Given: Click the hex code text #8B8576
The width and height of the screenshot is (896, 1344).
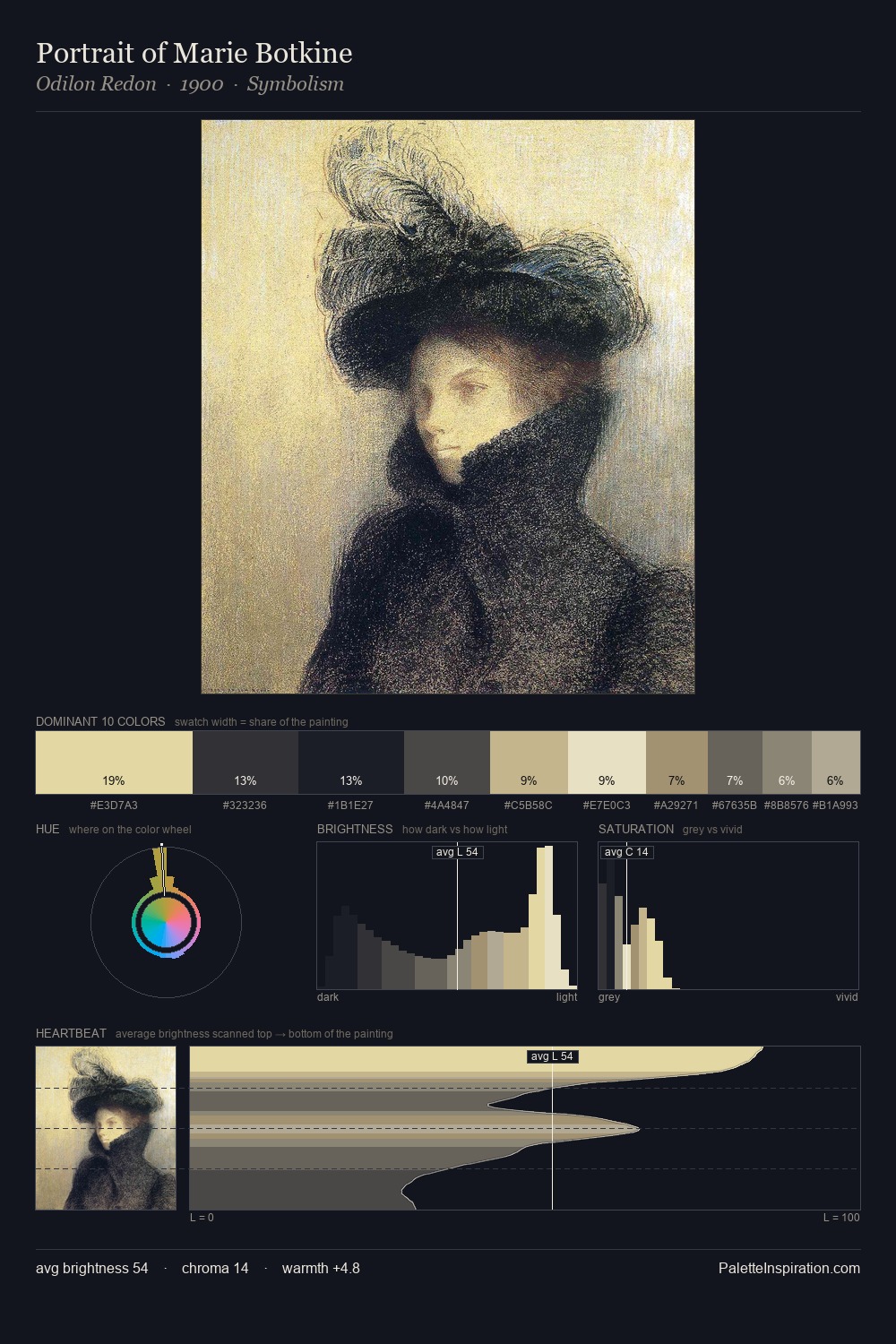Looking at the screenshot, I should click(786, 806).
